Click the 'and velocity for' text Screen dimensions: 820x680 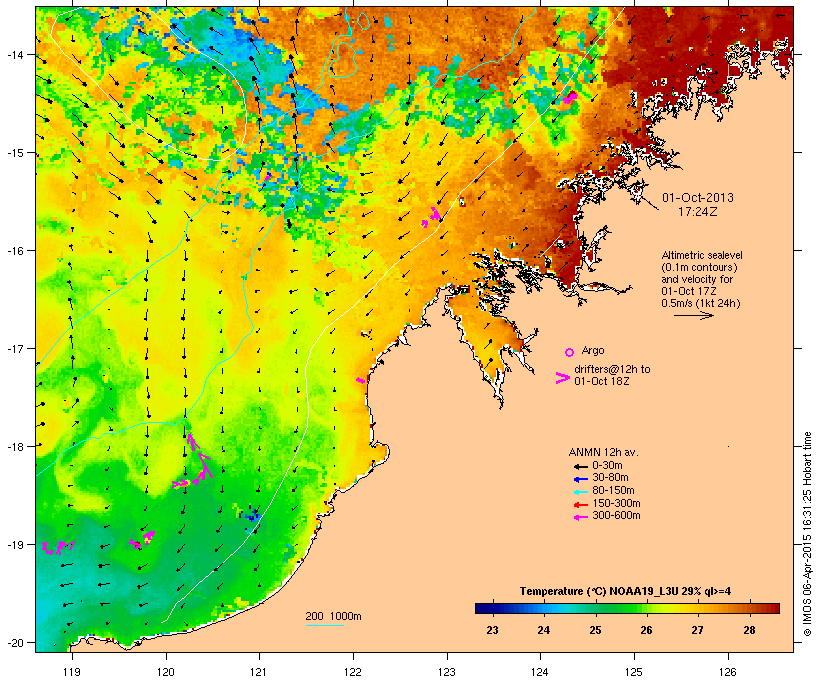pos(697,279)
